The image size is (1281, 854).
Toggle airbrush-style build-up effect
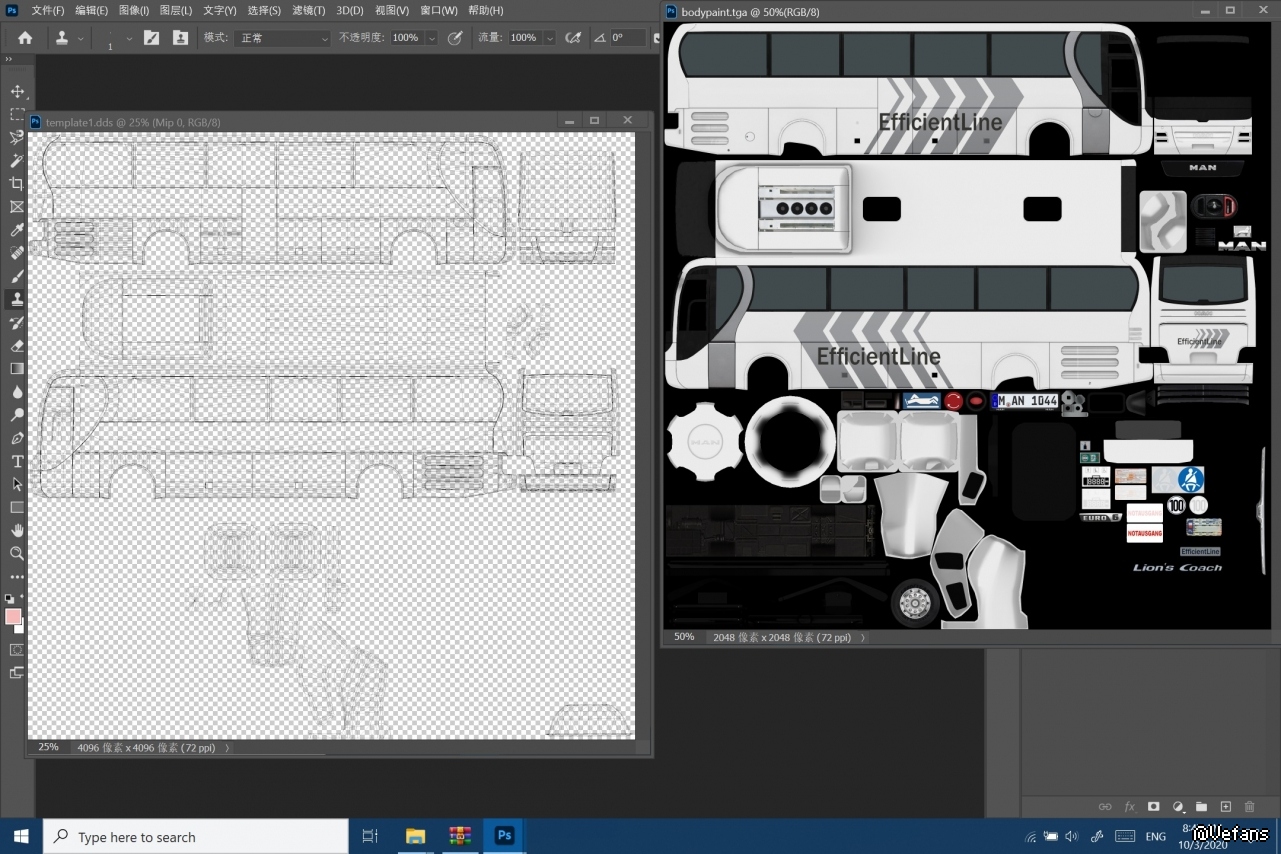(x=573, y=37)
